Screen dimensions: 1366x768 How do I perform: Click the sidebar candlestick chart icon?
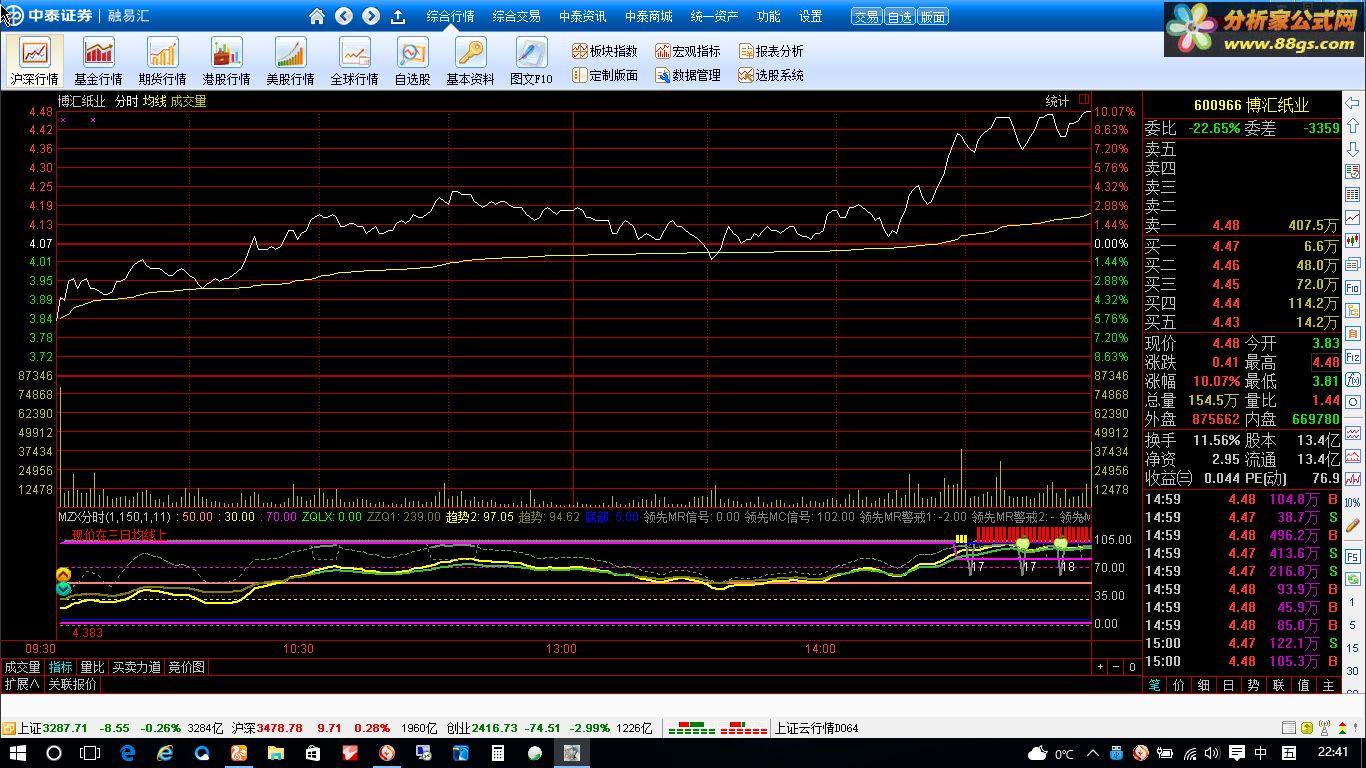coord(1353,241)
